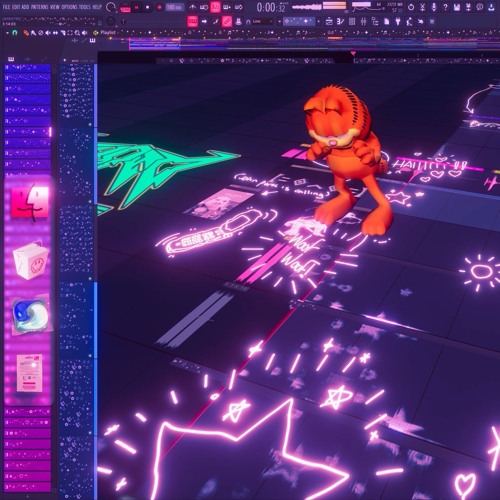Select previous pattern with minus button
500x500 pixels.
280,22
